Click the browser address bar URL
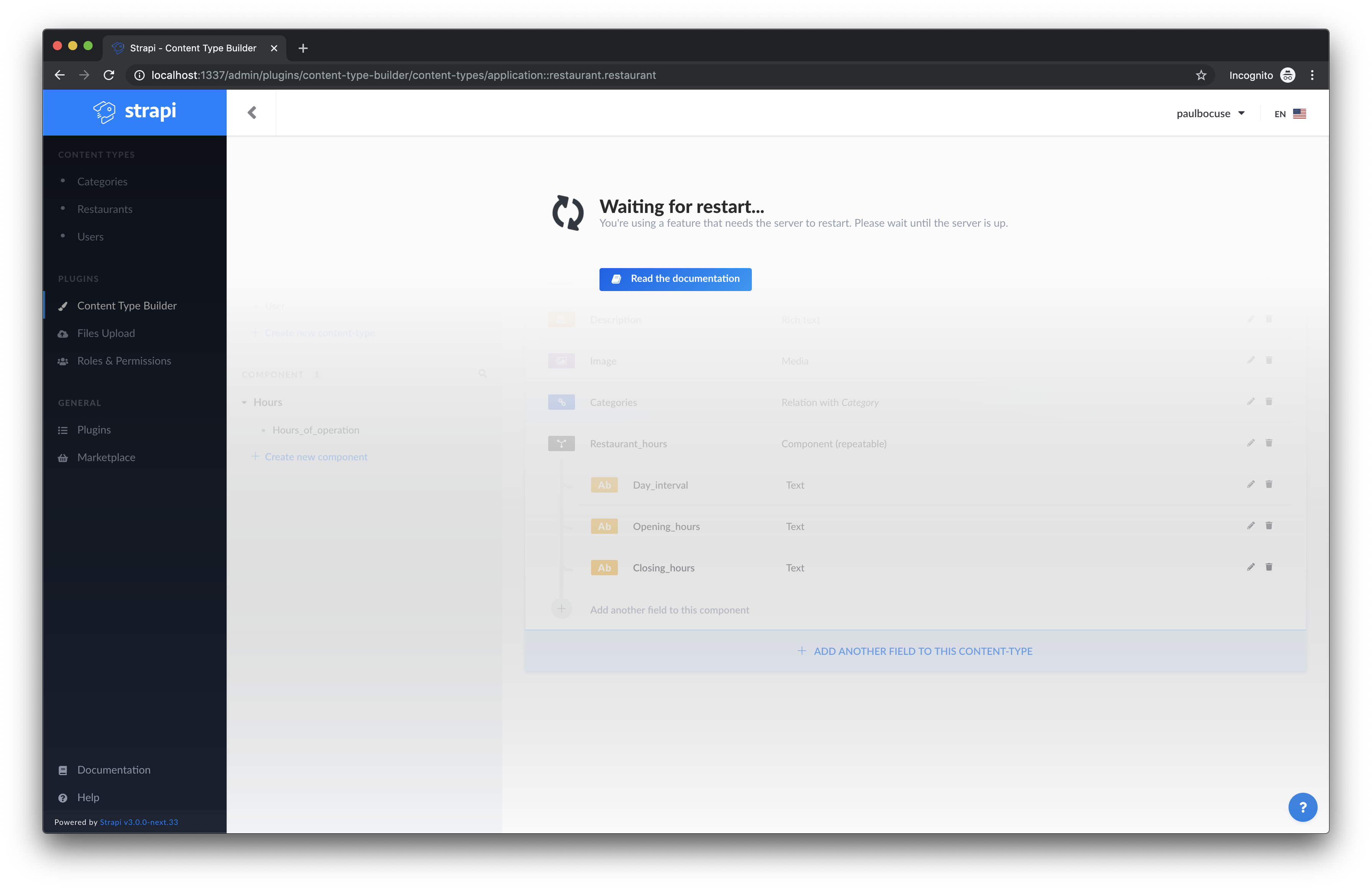1372x890 pixels. tap(403, 75)
